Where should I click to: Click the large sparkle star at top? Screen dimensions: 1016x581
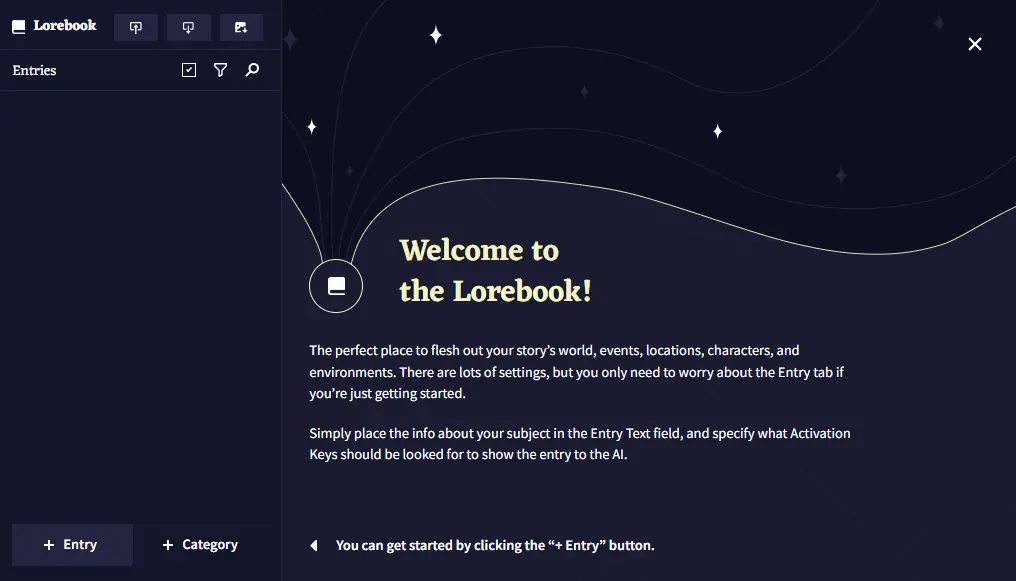pyautogui.click(x=436, y=35)
